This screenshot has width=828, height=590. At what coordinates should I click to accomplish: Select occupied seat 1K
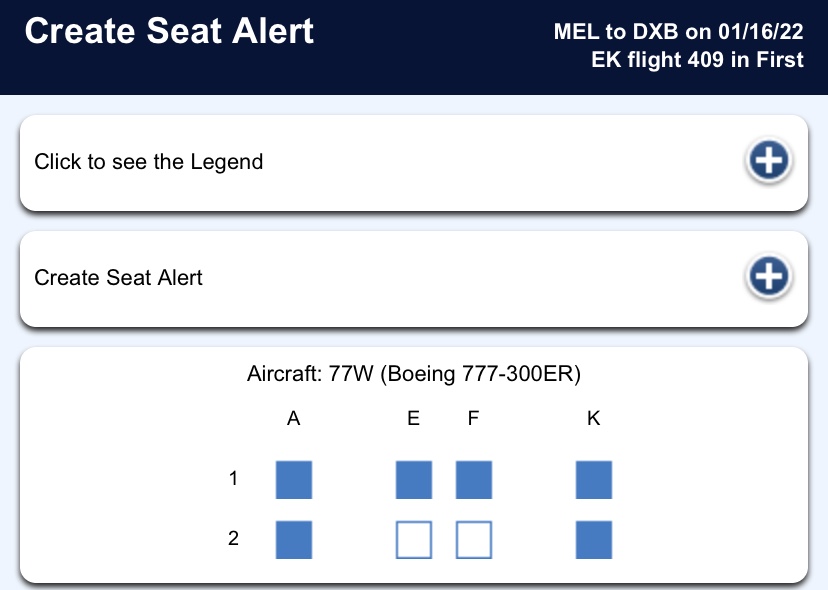594,480
